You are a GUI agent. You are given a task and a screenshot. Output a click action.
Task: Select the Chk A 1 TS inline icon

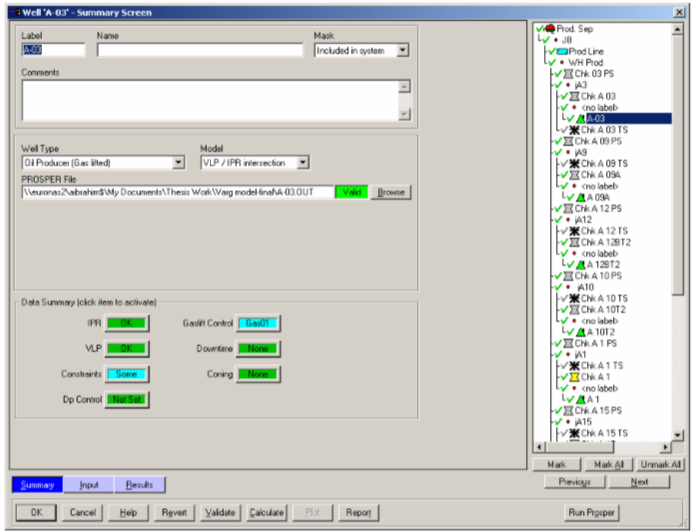[574, 366]
